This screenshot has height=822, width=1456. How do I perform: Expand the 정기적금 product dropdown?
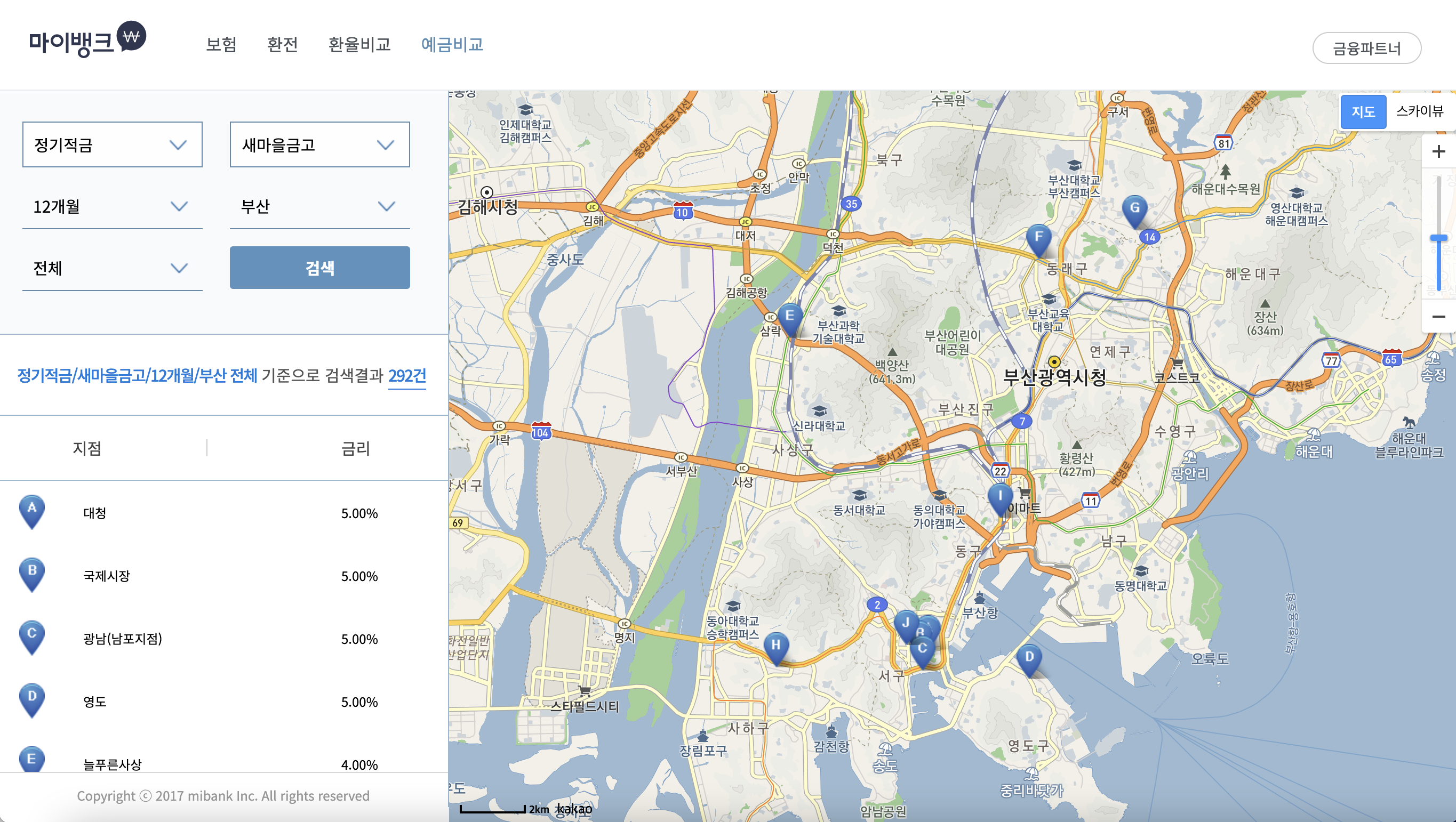113,144
